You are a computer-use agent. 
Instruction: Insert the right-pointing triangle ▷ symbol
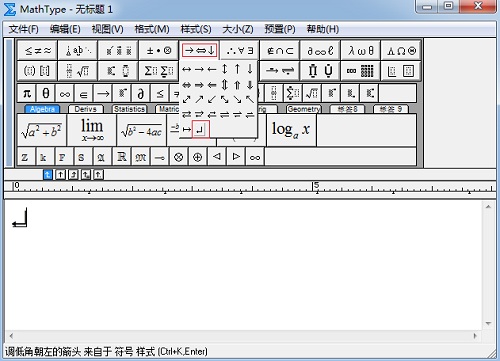(236, 157)
